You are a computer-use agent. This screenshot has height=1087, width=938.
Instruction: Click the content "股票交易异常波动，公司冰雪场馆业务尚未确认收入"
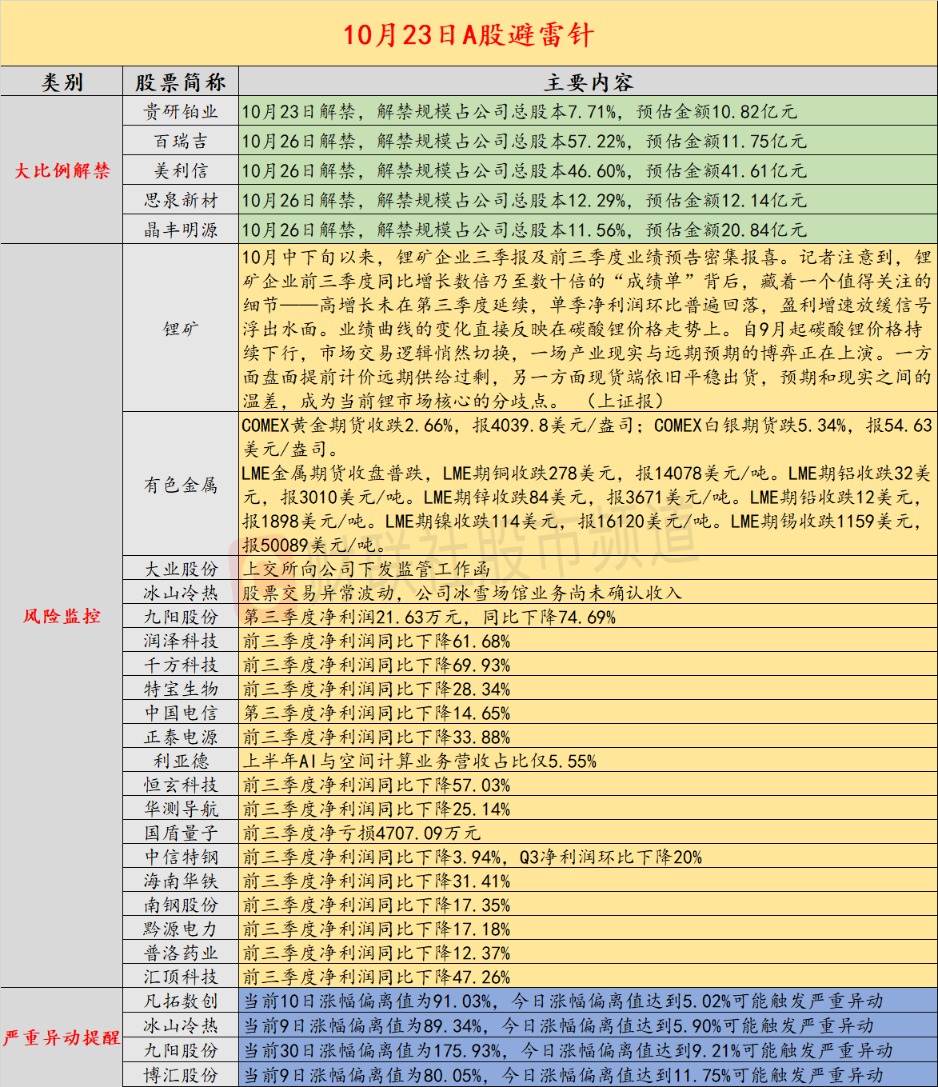tap(588, 593)
